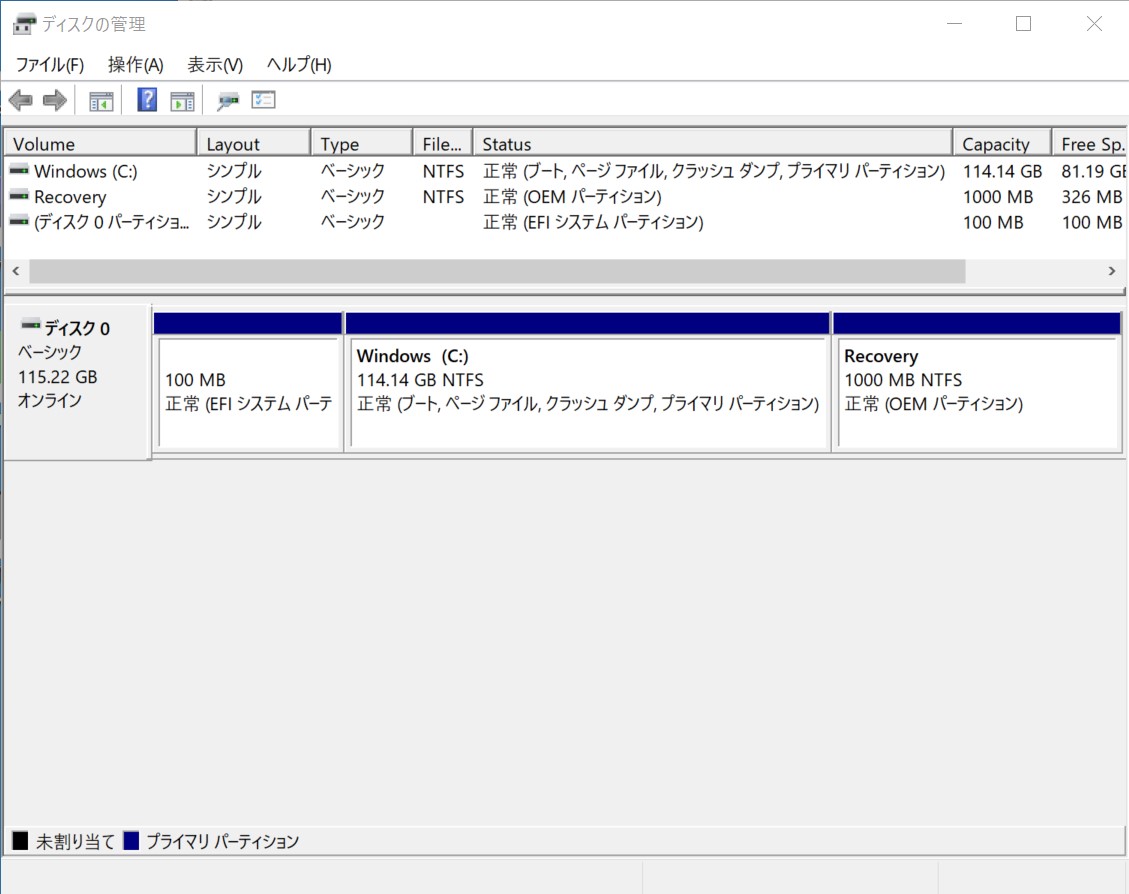1129x894 pixels.
Task: Maximize the ディスクの管理 window
Action: coord(1023,24)
